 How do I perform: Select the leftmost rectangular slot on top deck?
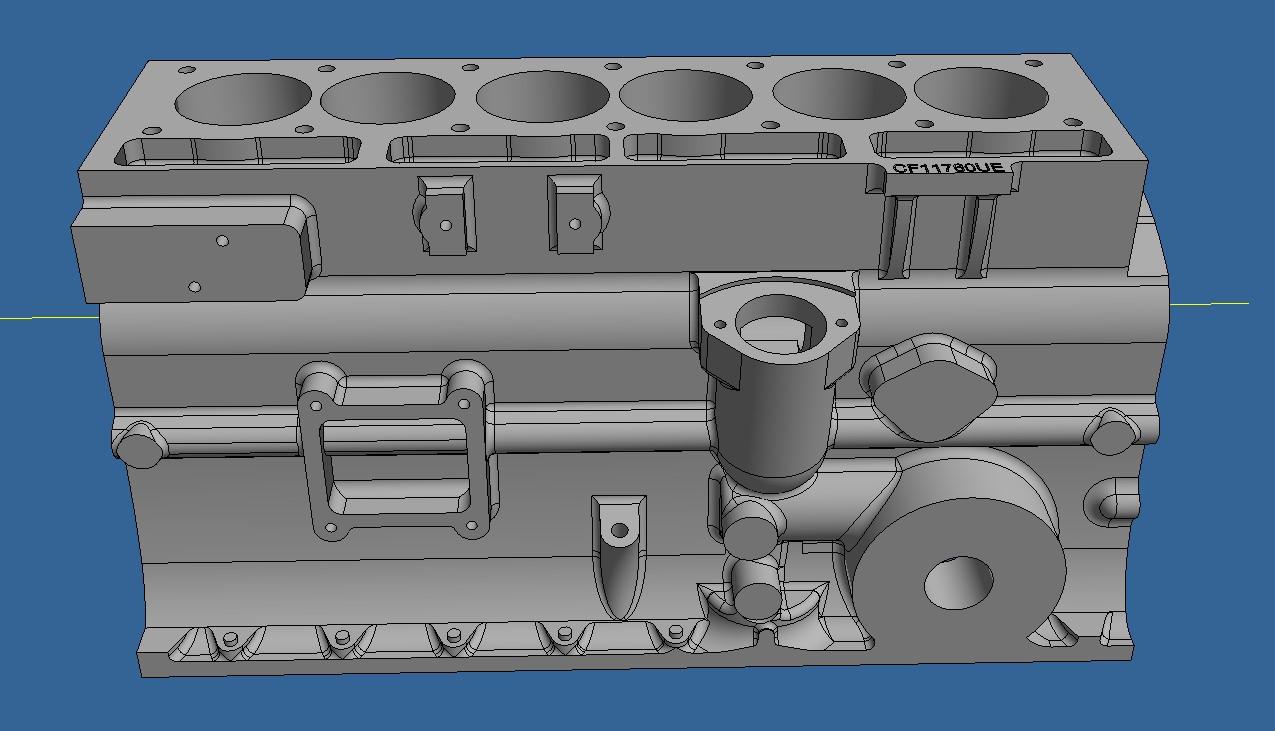click(x=237, y=151)
